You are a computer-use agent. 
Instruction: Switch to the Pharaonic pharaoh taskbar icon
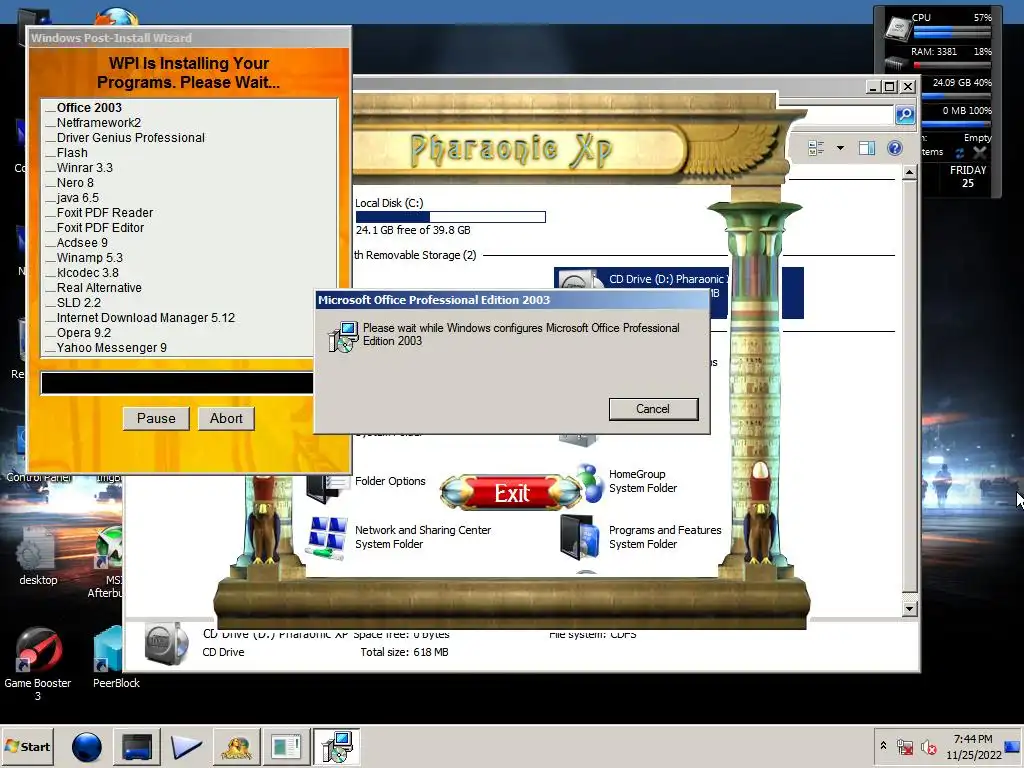(x=236, y=746)
